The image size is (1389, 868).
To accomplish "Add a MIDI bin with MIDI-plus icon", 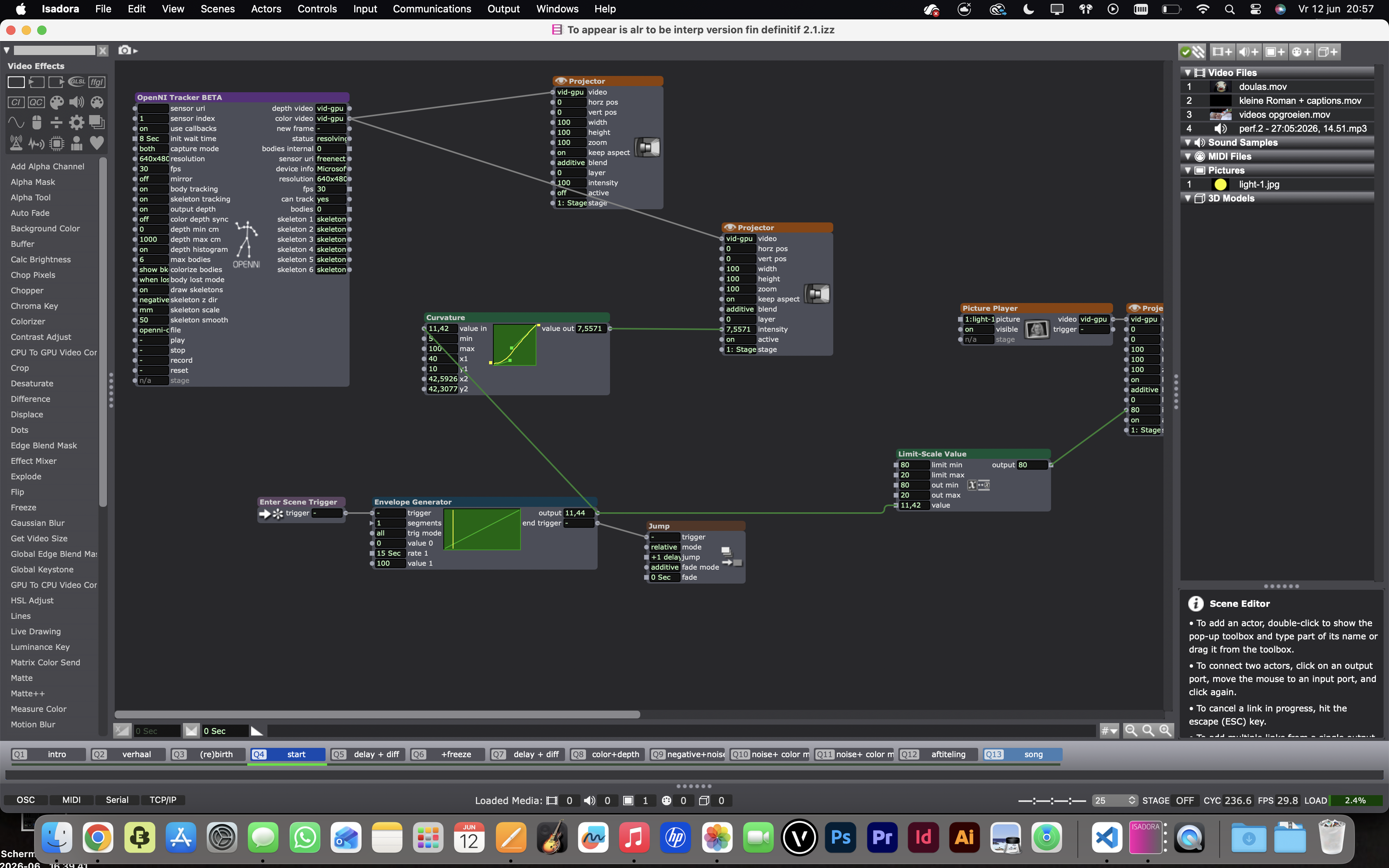I will [x=1301, y=52].
